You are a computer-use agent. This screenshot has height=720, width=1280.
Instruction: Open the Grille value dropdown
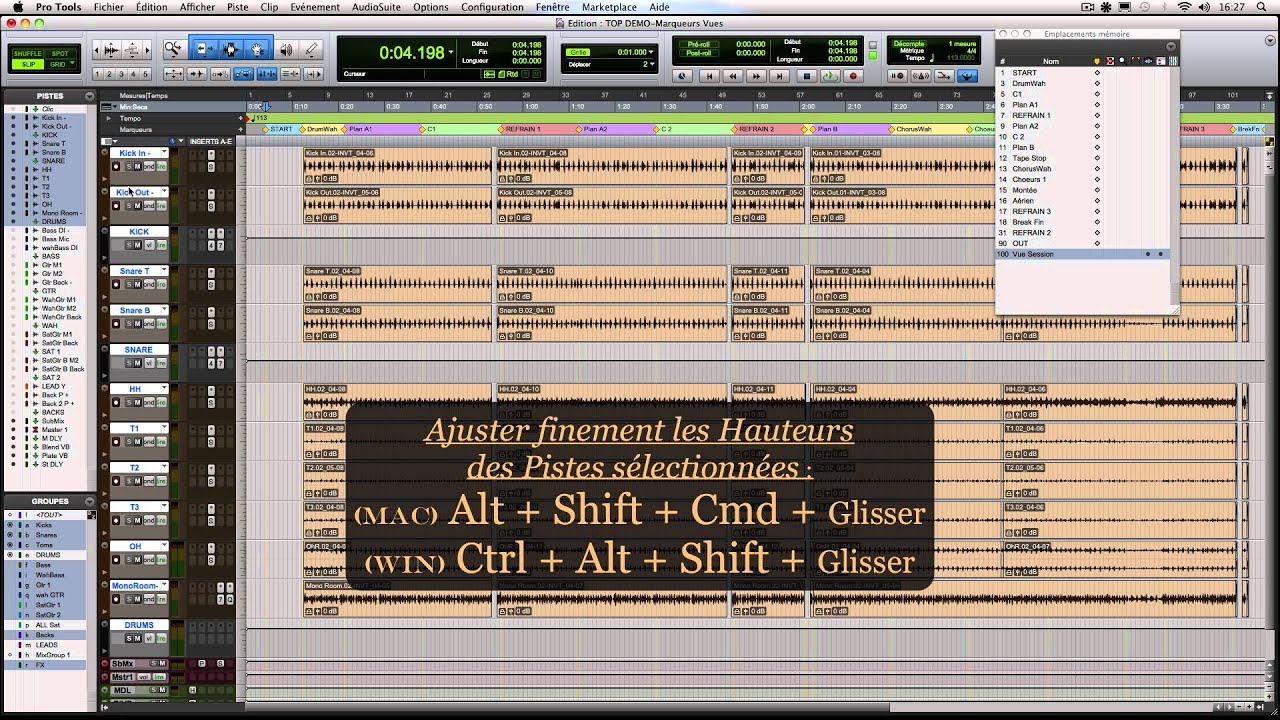click(x=651, y=51)
